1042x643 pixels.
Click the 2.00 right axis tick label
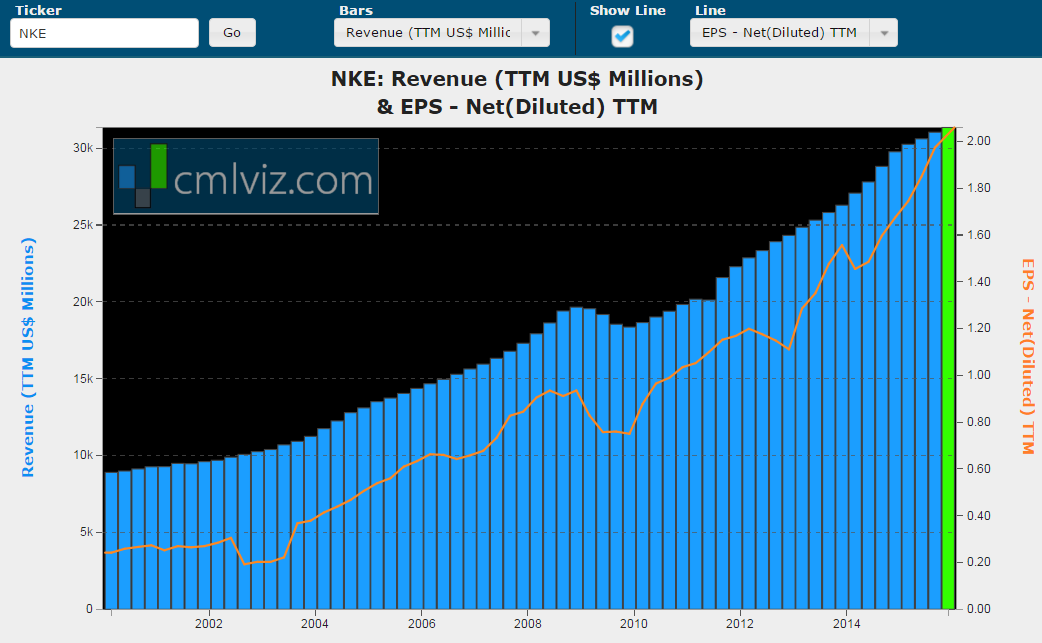coord(978,141)
